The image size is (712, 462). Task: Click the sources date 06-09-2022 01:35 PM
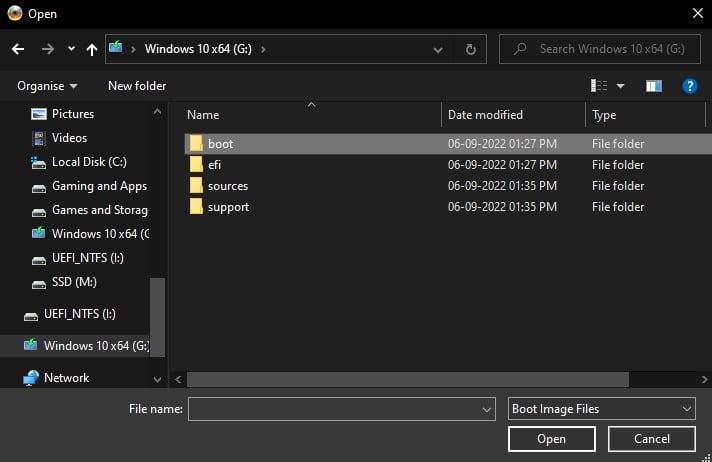(x=502, y=186)
